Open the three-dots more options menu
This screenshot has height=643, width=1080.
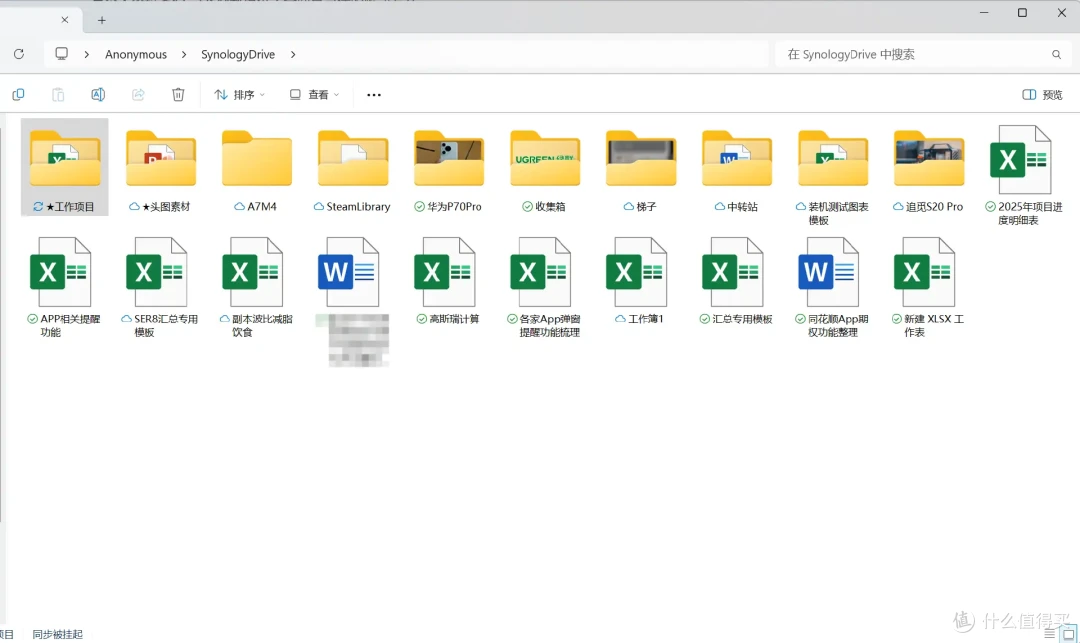373,95
